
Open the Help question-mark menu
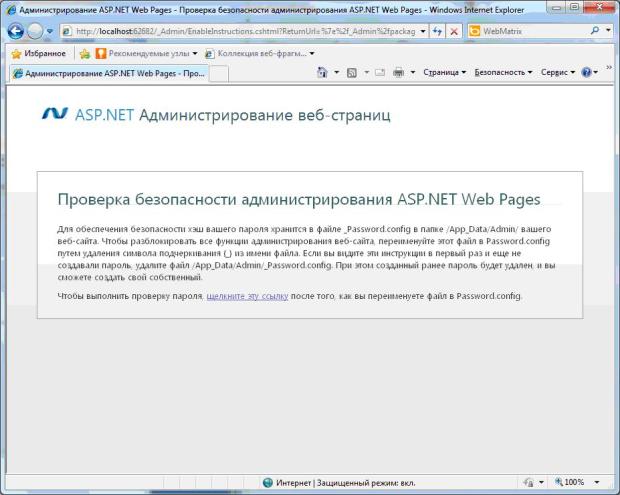tap(589, 72)
